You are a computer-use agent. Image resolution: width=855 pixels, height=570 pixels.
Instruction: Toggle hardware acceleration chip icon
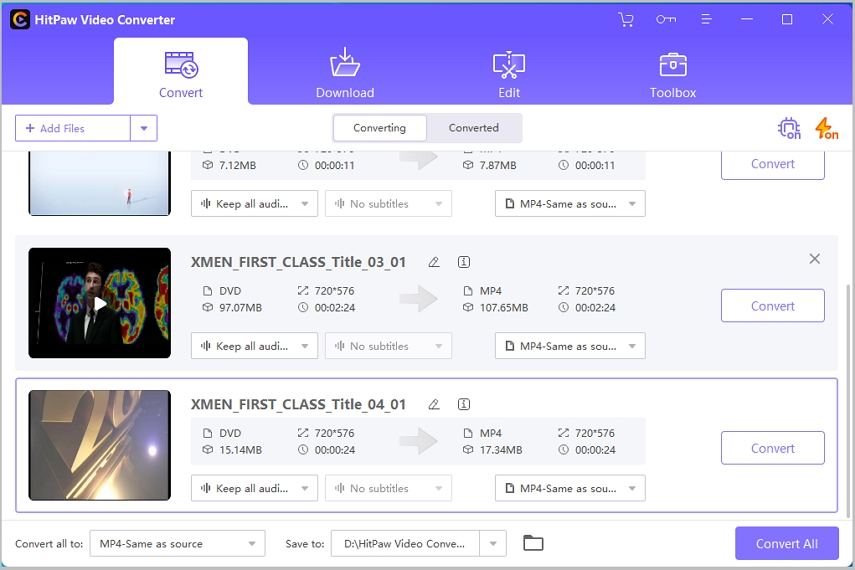point(789,129)
